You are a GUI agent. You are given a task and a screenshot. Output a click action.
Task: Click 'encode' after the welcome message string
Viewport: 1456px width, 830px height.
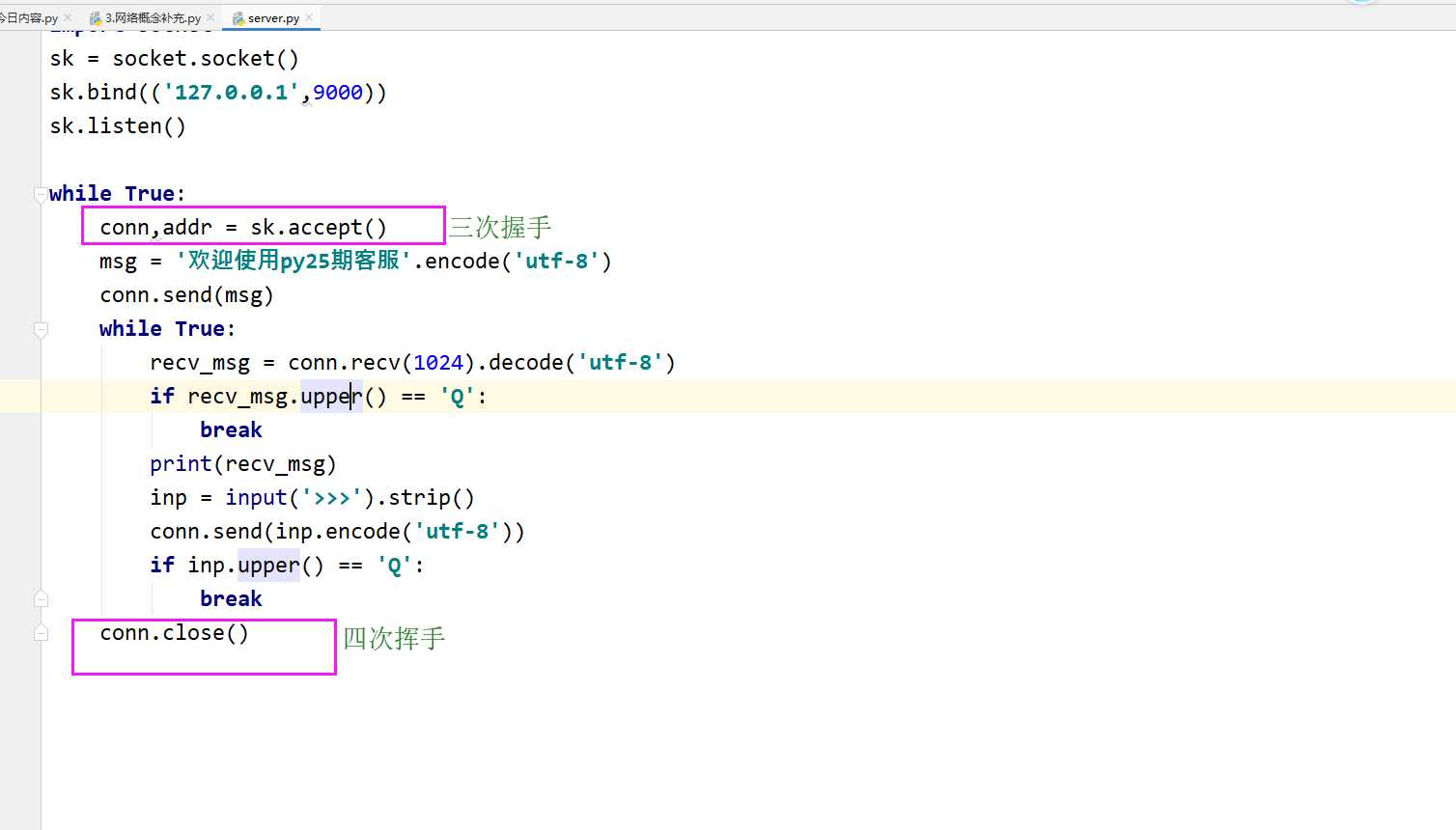[462, 262]
